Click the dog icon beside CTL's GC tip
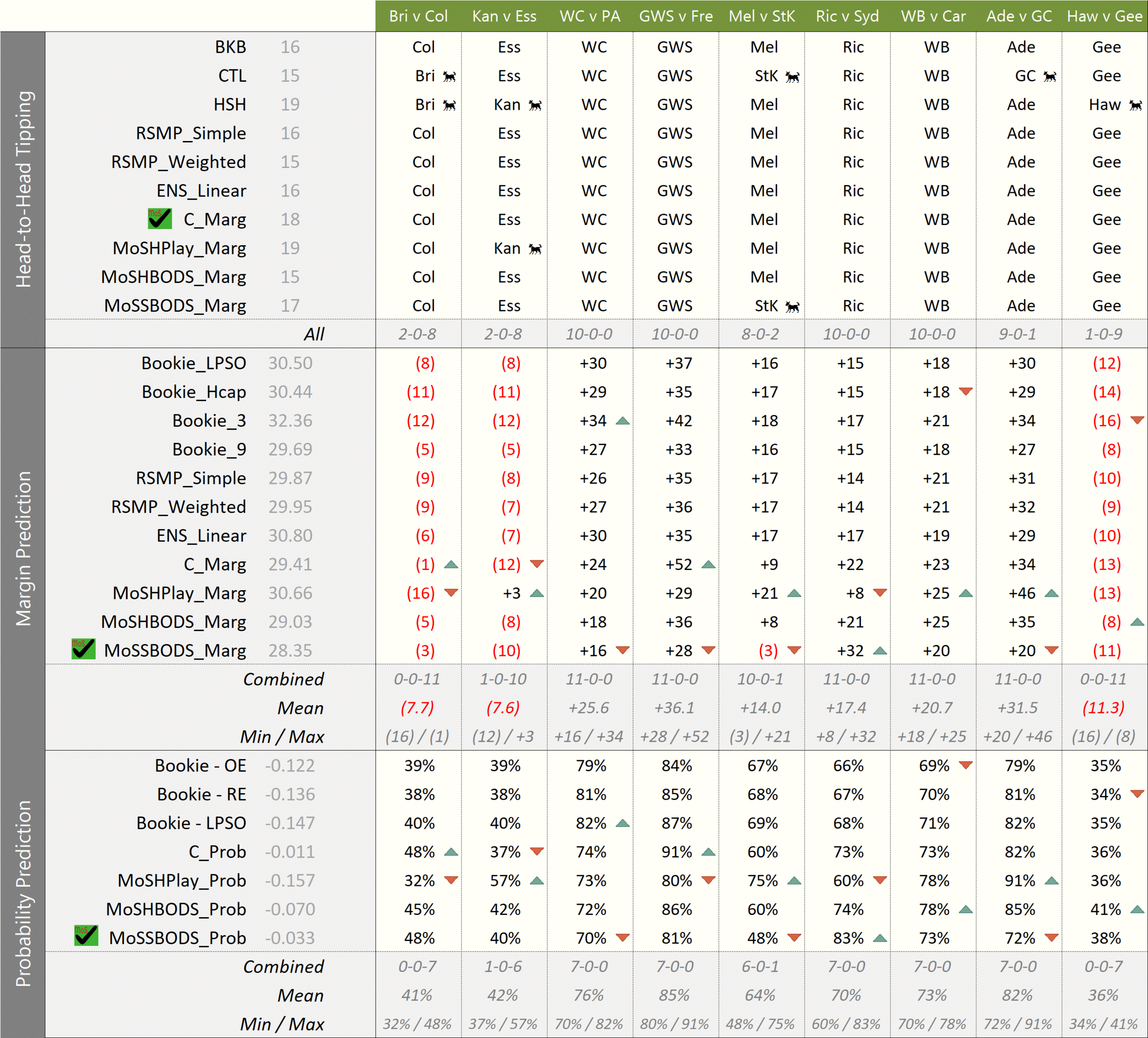Screen dimensions: 1148x1038 point(1050,76)
